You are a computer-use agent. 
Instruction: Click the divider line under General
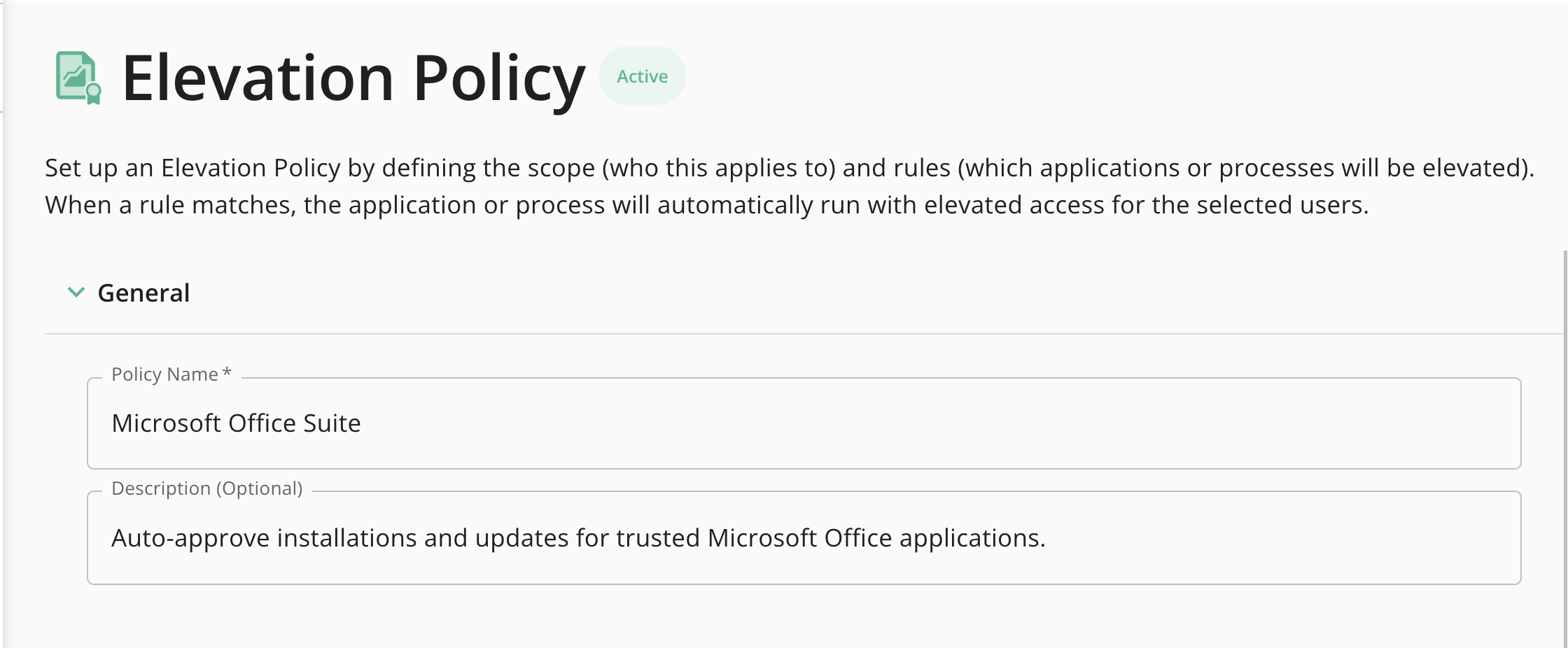point(805,334)
